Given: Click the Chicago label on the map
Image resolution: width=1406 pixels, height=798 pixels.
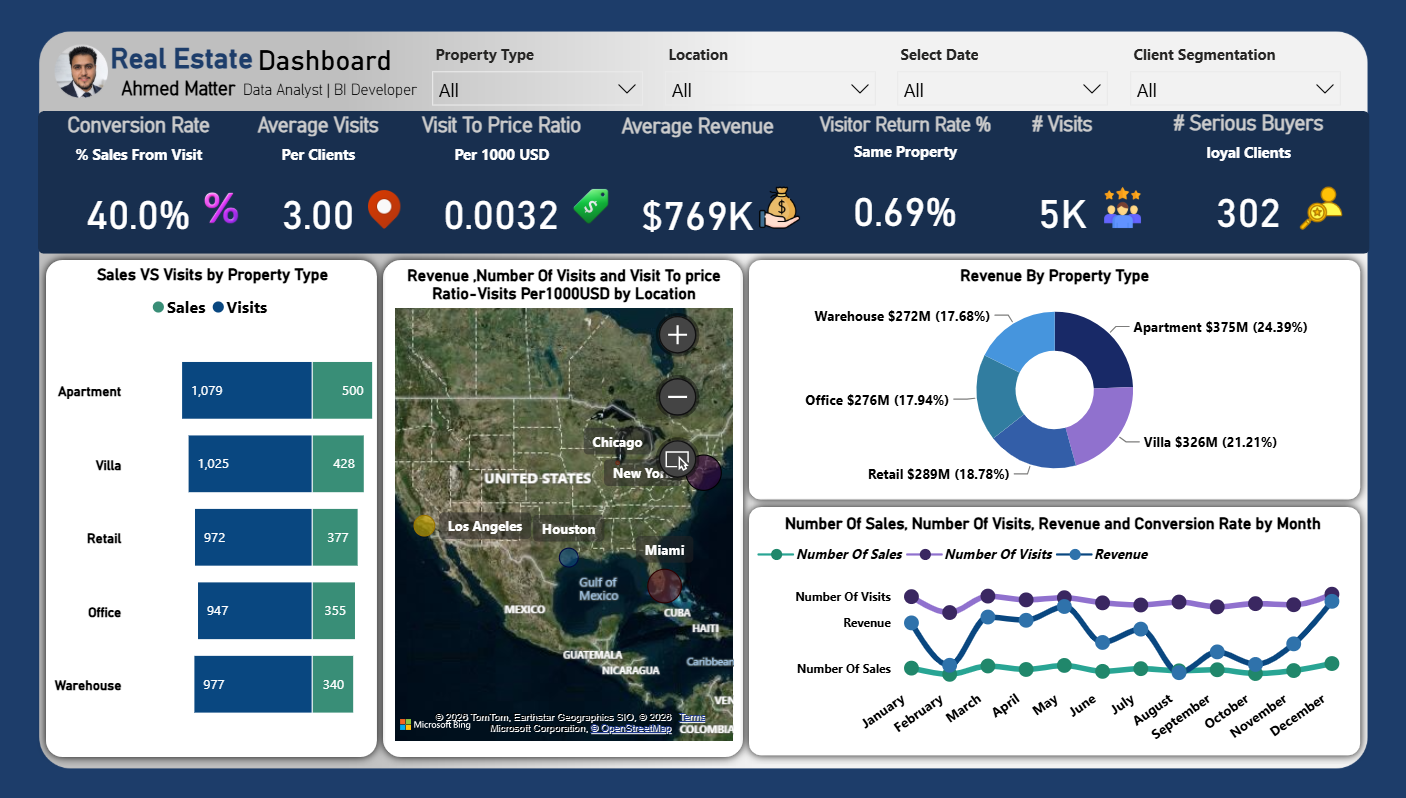Looking at the screenshot, I should (x=617, y=442).
